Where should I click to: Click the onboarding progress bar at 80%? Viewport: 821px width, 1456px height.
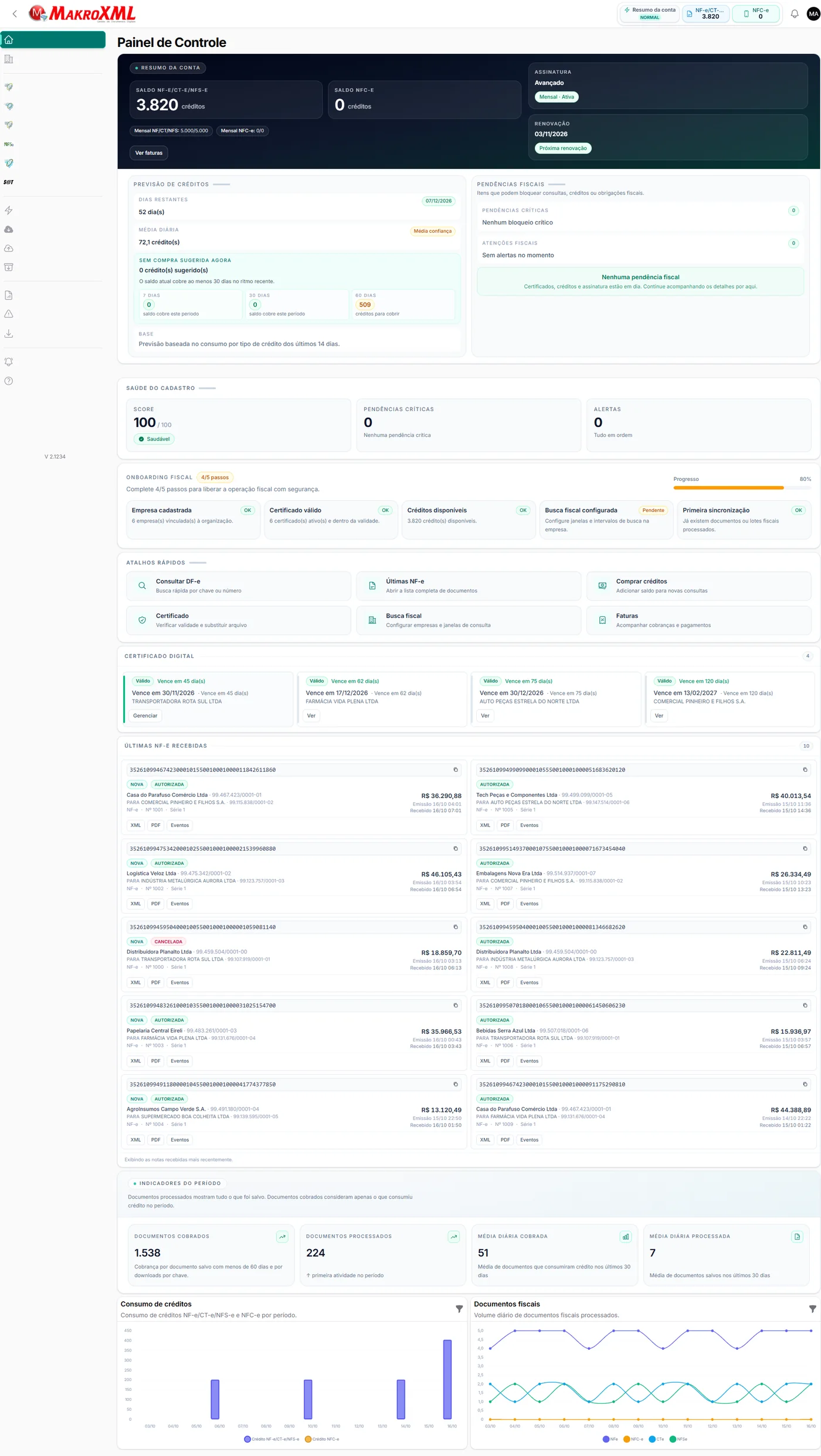(742, 488)
